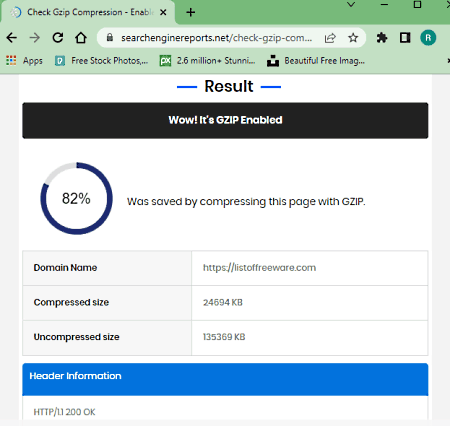View site security lock info
Screen dimensions: 450x426
(x=110, y=38)
